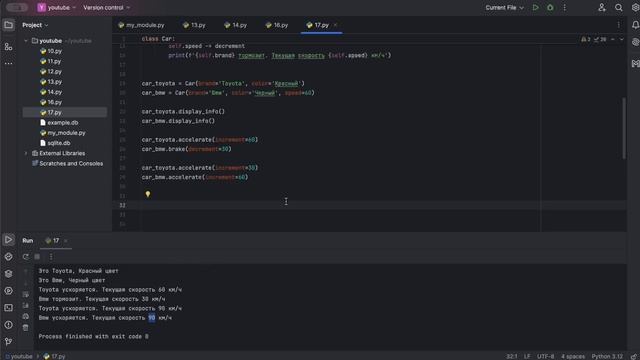
Task: Change LF line separator in status bar
Action: pyautogui.click(x=527, y=356)
